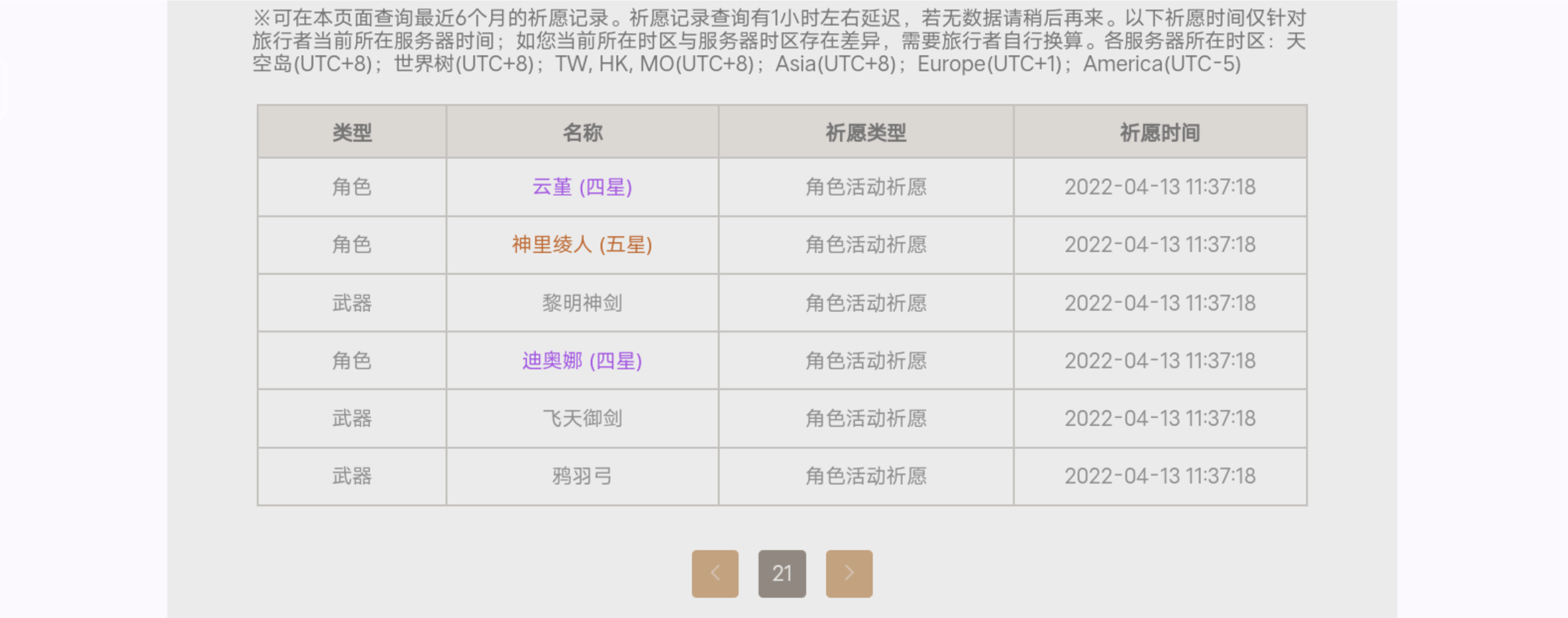Image resolution: width=1568 pixels, height=618 pixels.
Task: Go to next page arrow
Action: (849, 574)
